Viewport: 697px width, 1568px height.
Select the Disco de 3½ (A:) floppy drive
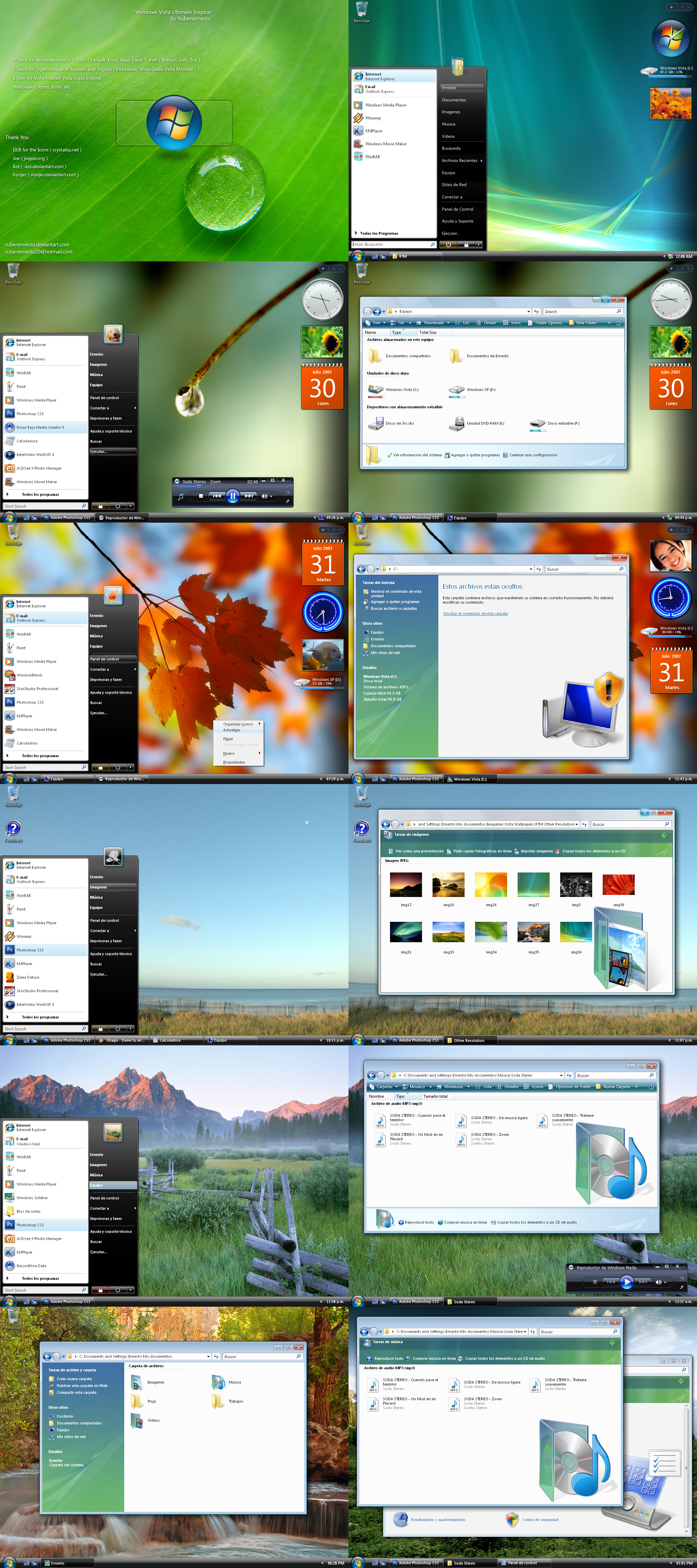point(391,423)
